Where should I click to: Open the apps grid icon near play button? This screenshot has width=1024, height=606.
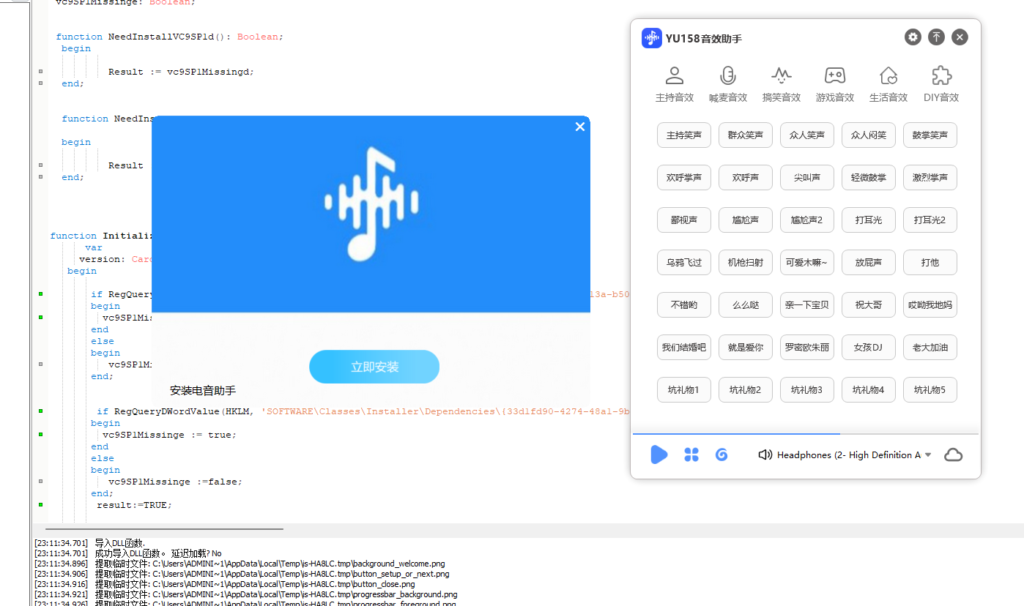(x=691, y=454)
